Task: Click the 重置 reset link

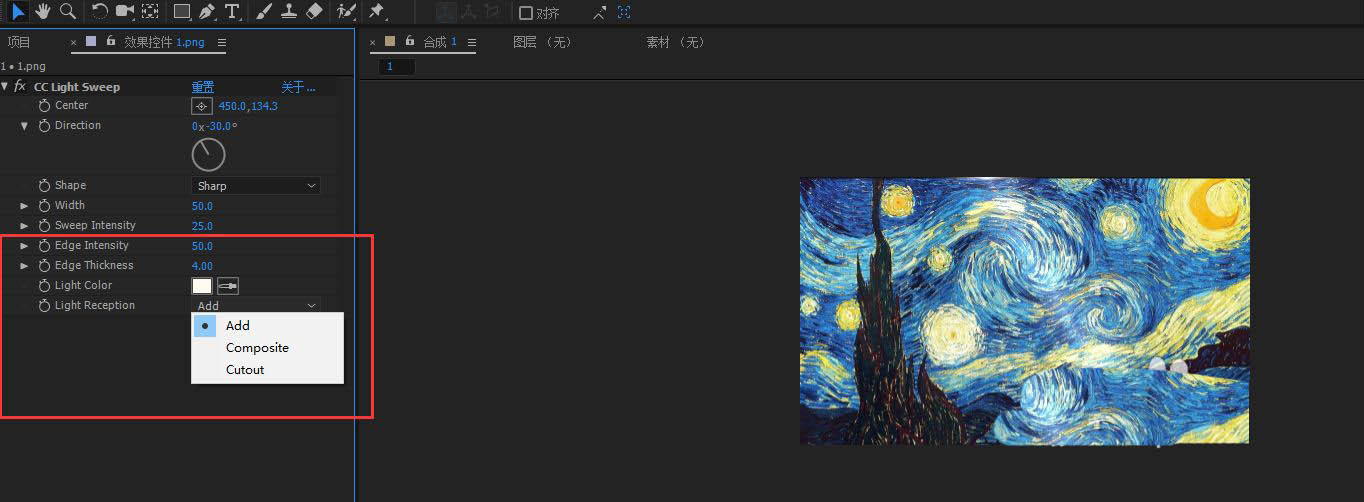Action: point(203,87)
